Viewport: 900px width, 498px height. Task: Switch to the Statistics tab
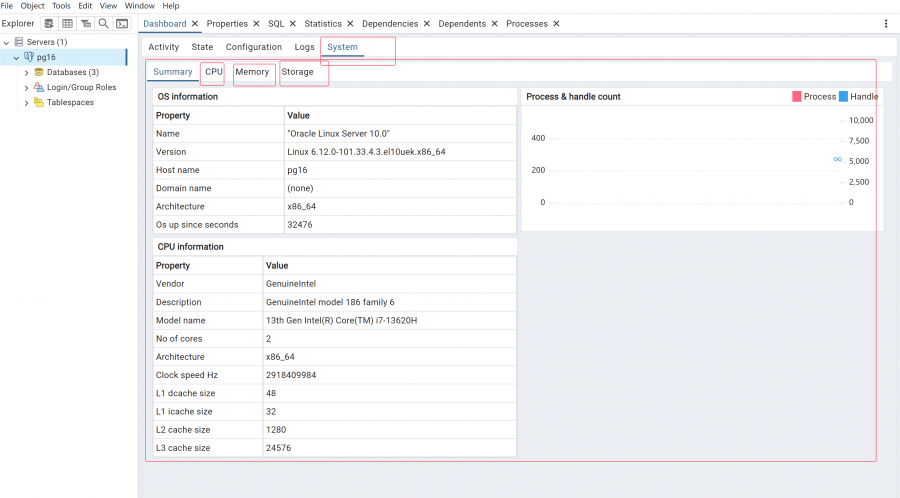323,24
